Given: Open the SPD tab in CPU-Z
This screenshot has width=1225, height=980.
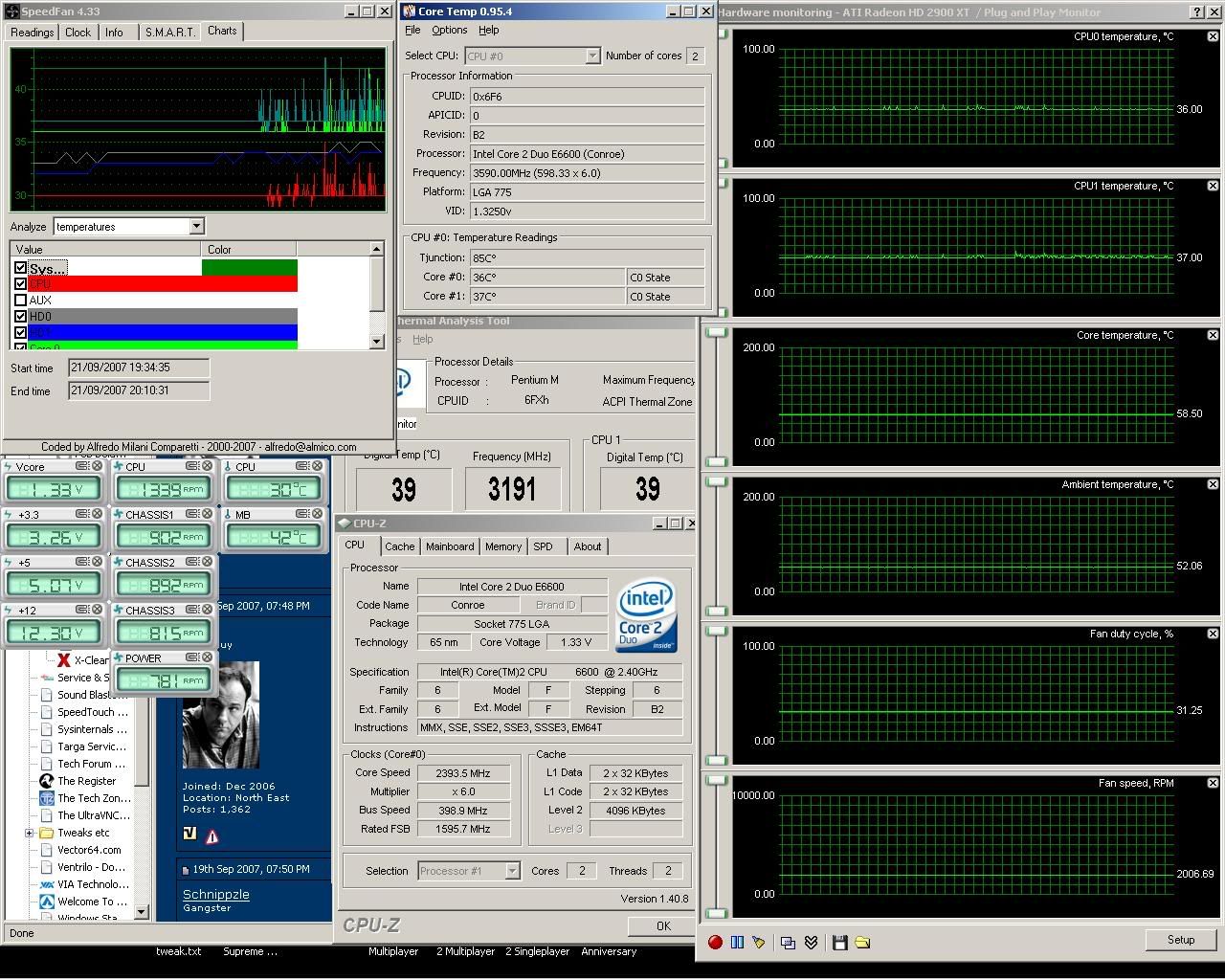Looking at the screenshot, I should coord(544,546).
